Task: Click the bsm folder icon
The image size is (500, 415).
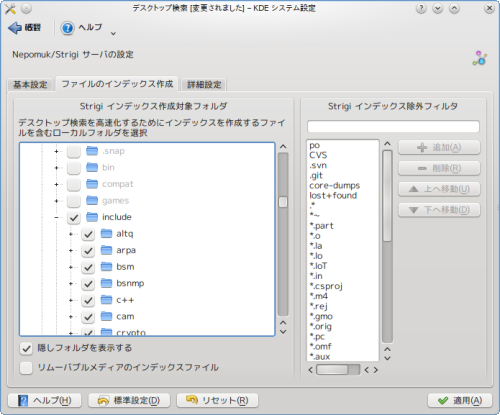Action: (106, 267)
